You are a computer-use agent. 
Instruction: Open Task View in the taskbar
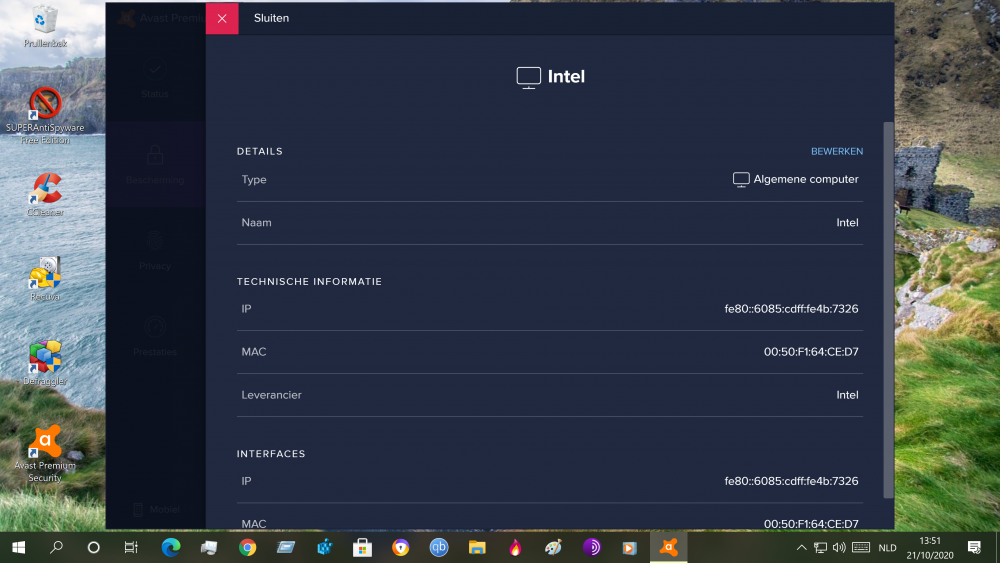click(x=131, y=547)
